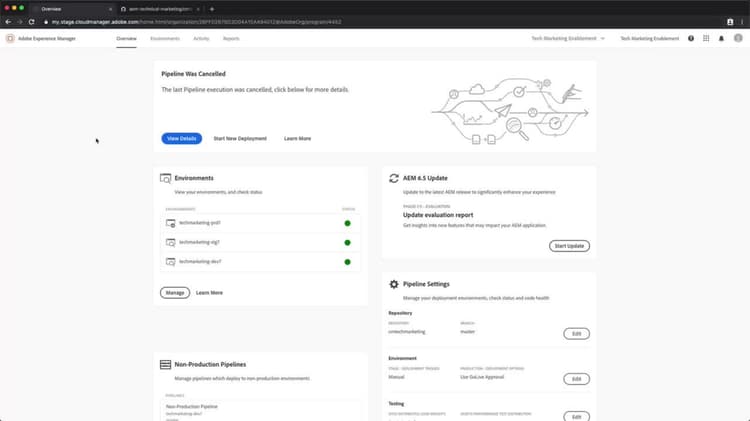Click the browser profile icon
Image resolution: width=750 pixels, height=421 pixels.
pyautogui.click(x=730, y=22)
